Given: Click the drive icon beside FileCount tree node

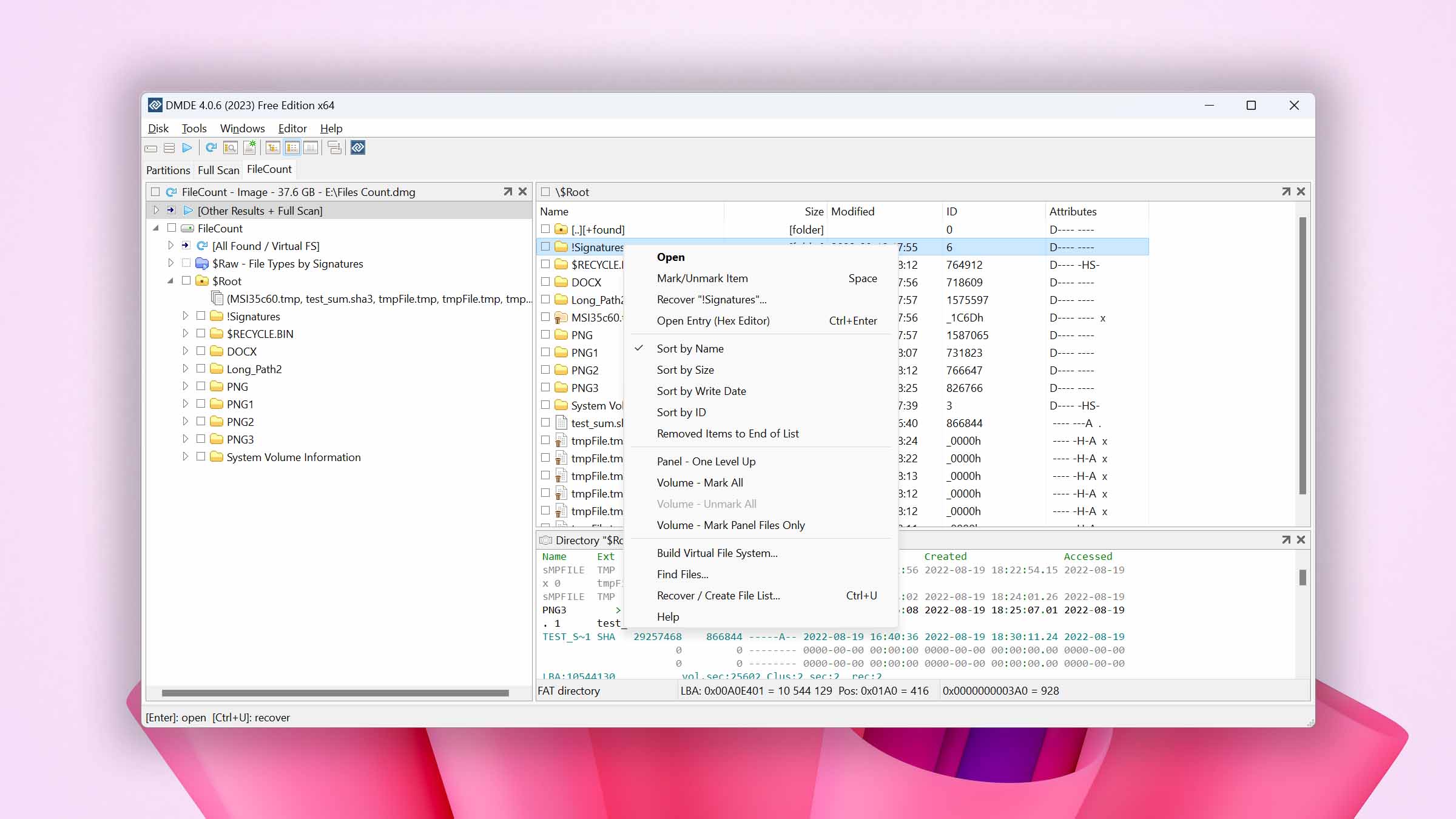Looking at the screenshot, I should pos(188,229).
